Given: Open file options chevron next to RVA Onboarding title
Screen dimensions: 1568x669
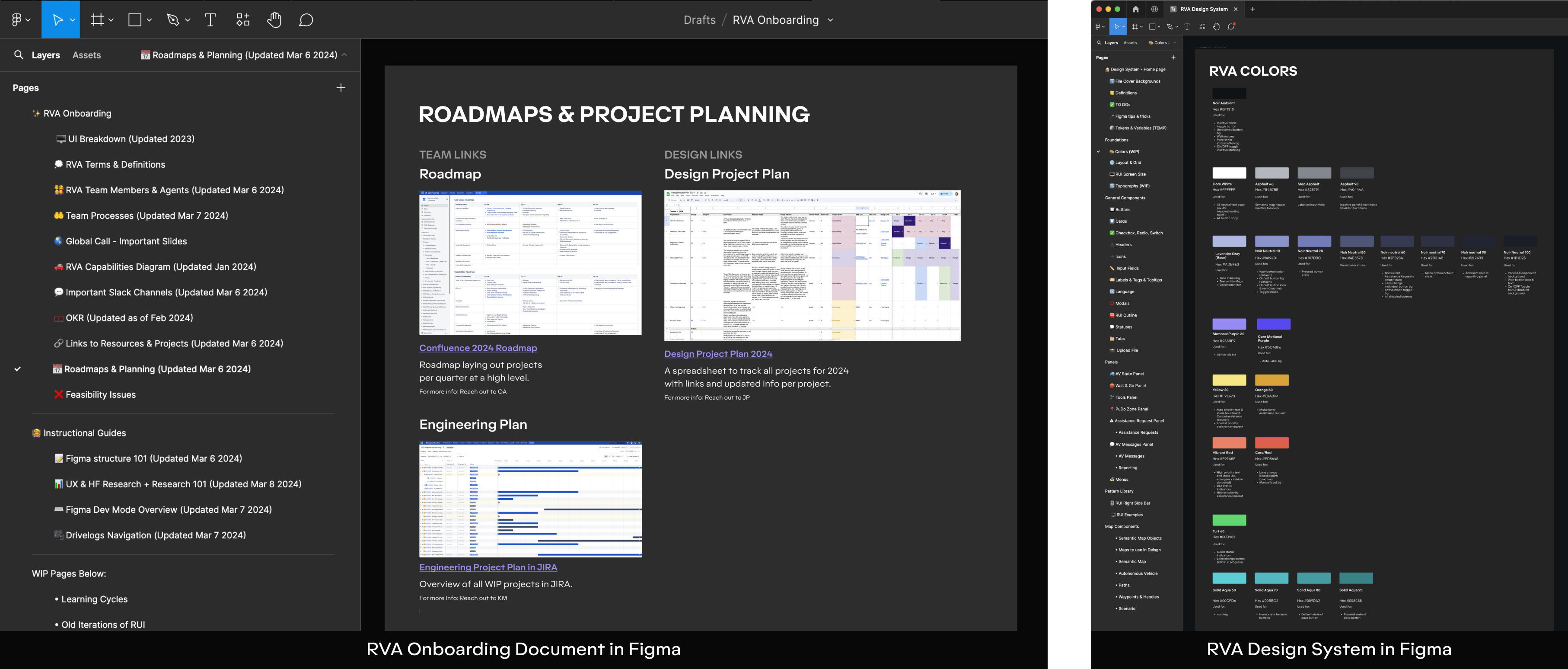Looking at the screenshot, I should pyautogui.click(x=830, y=20).
